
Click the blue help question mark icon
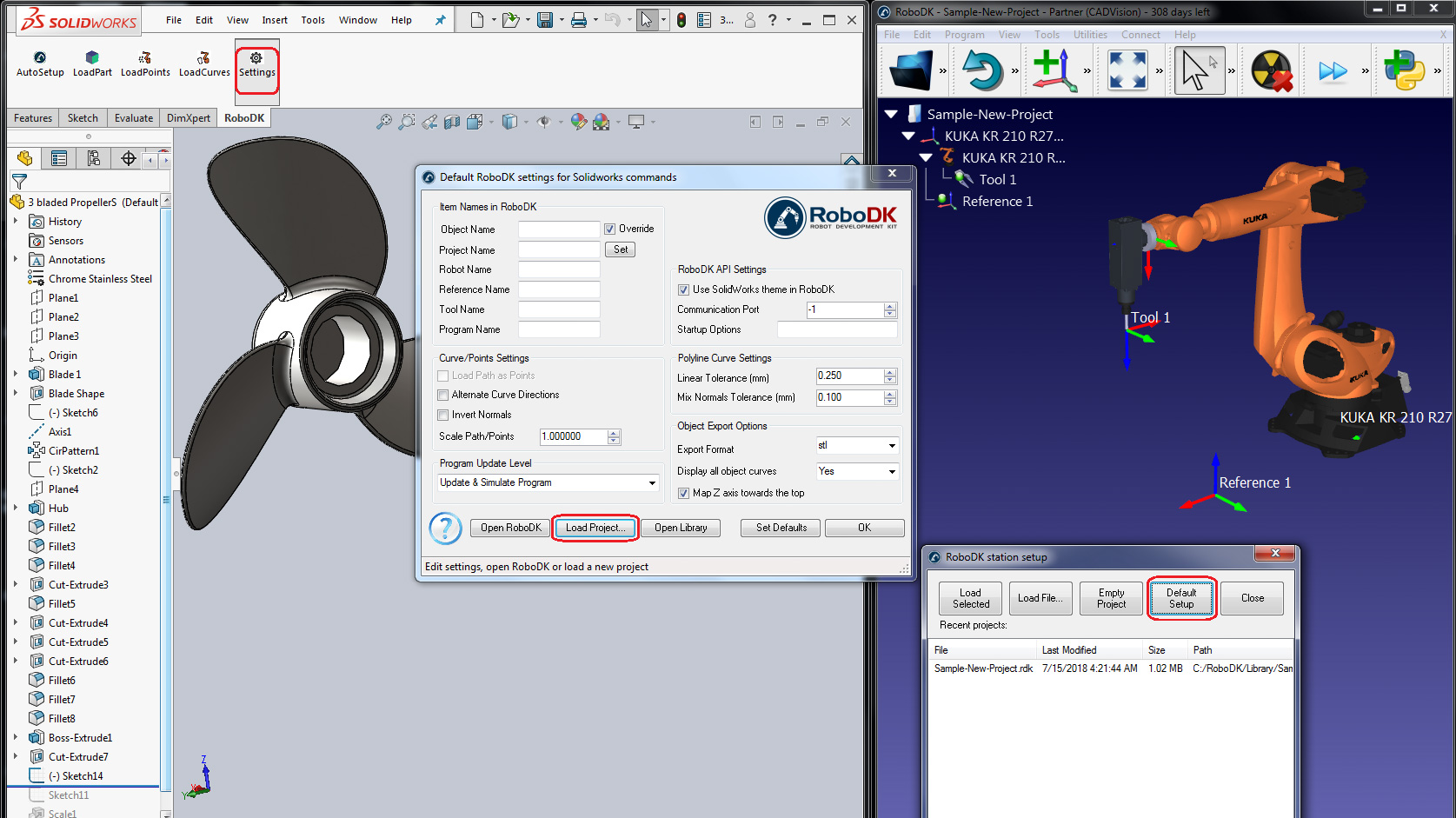pos(445,528)
